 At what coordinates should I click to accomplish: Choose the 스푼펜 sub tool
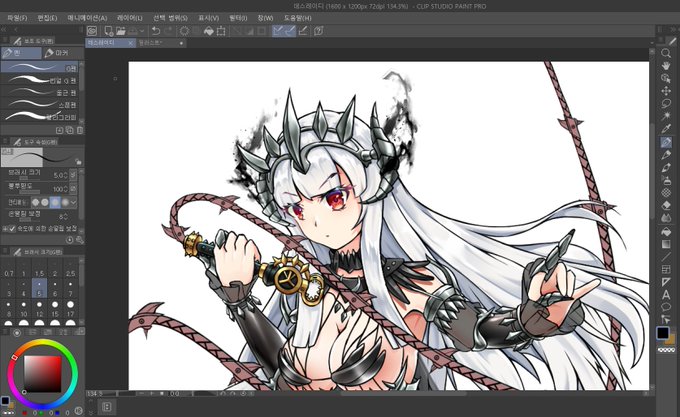(40, 104)
